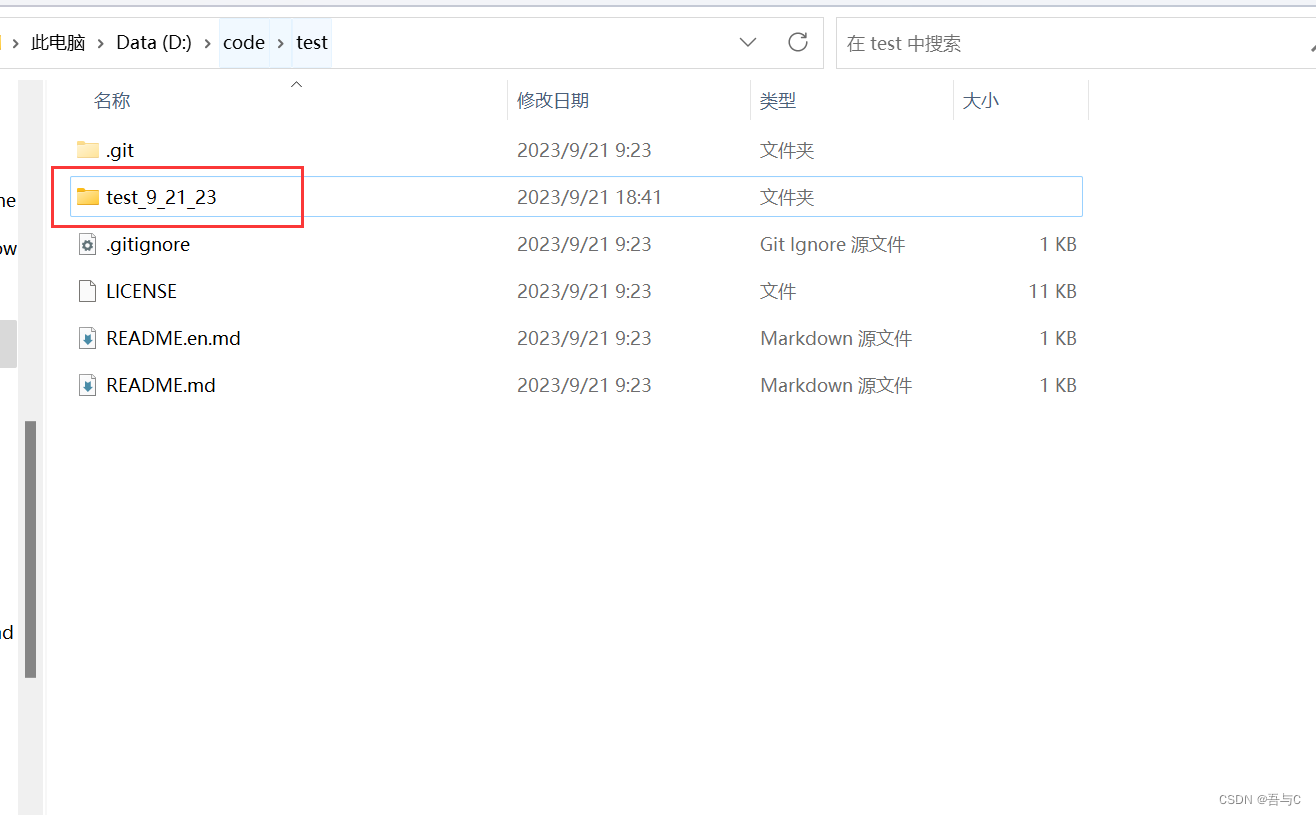This screenshot has height=815, width=1316.
Task: Click the .gitignore file icon
Action: 88,244
